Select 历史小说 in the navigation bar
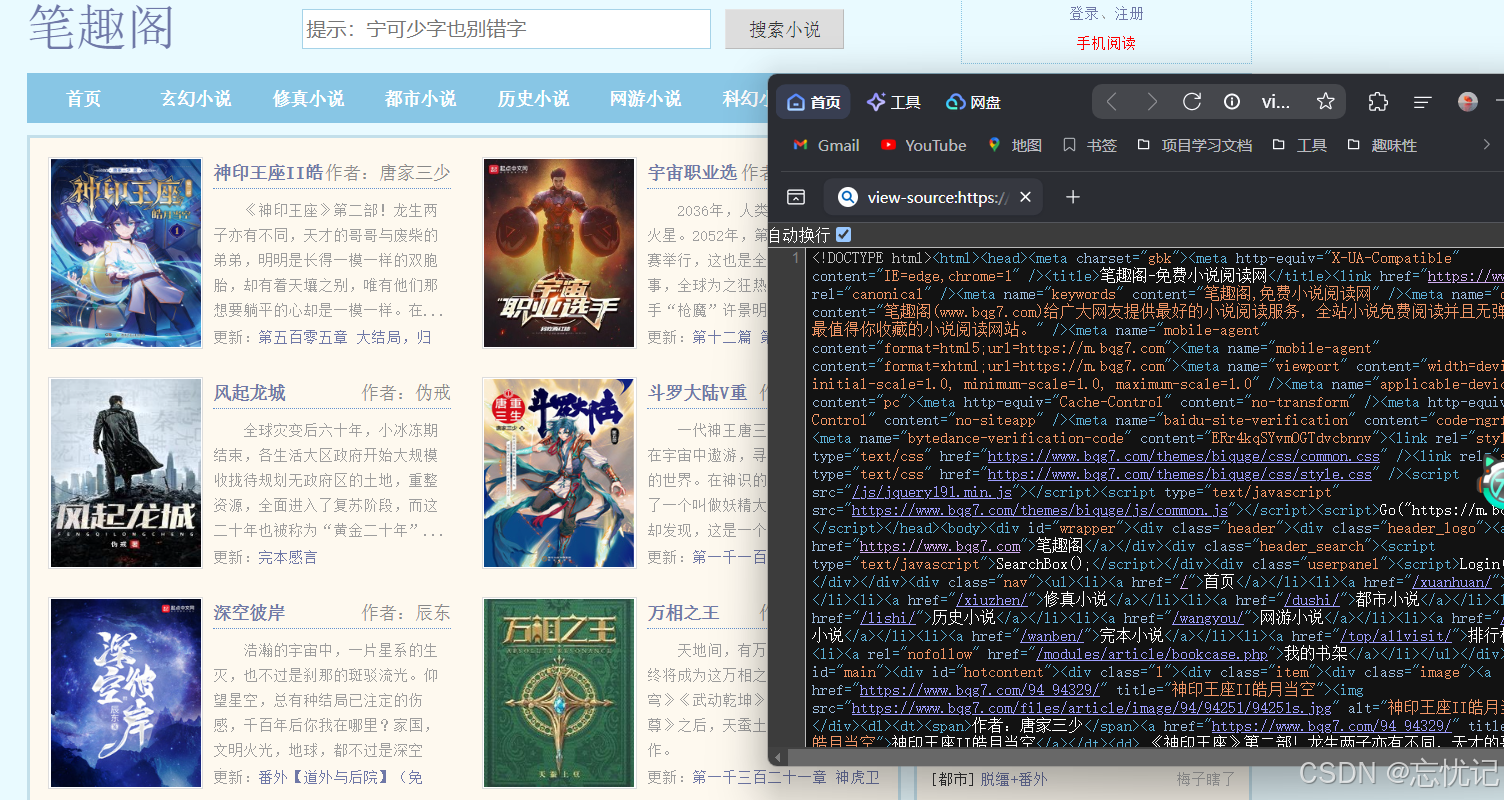 [533, 99]
